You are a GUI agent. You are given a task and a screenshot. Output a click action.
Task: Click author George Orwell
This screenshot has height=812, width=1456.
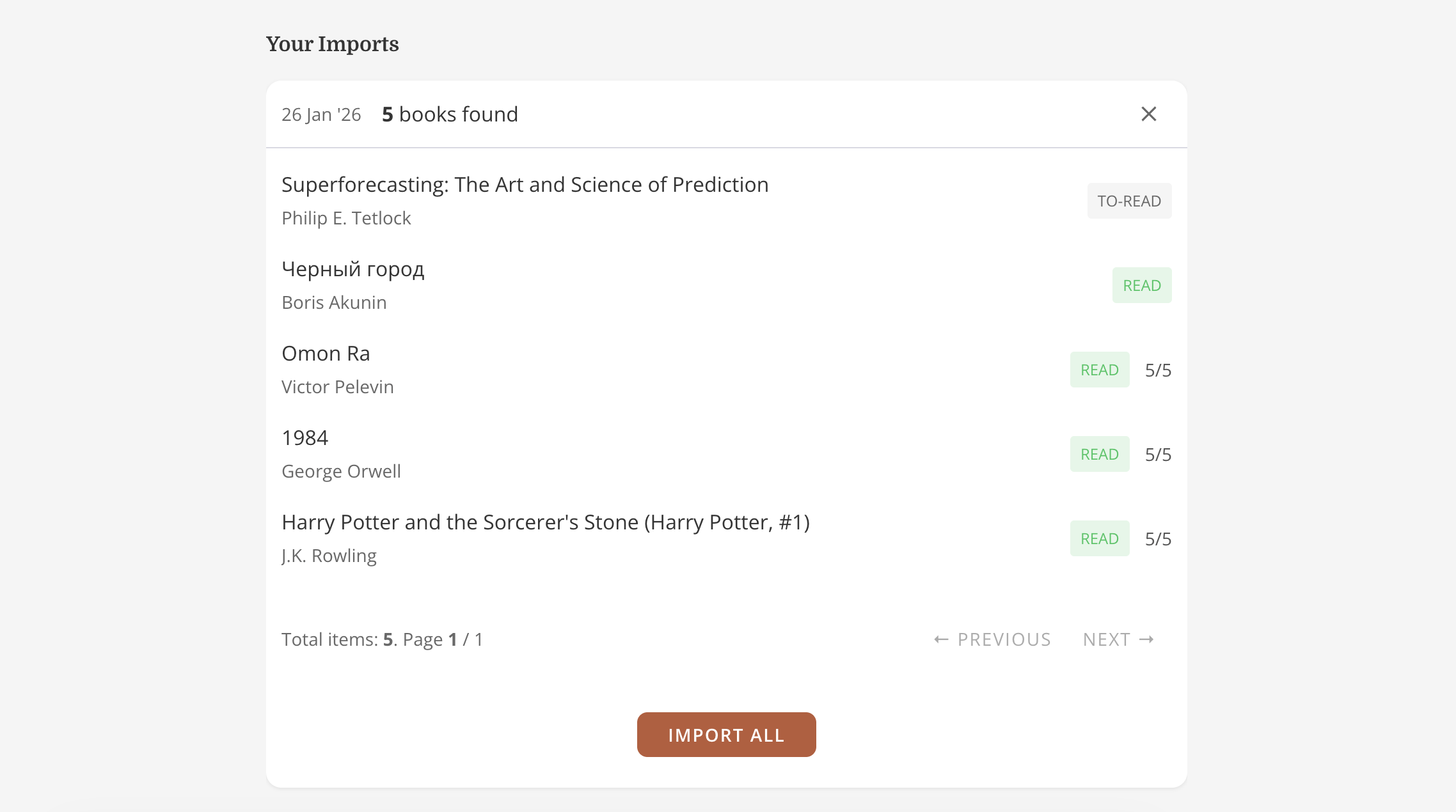[341, 471]
